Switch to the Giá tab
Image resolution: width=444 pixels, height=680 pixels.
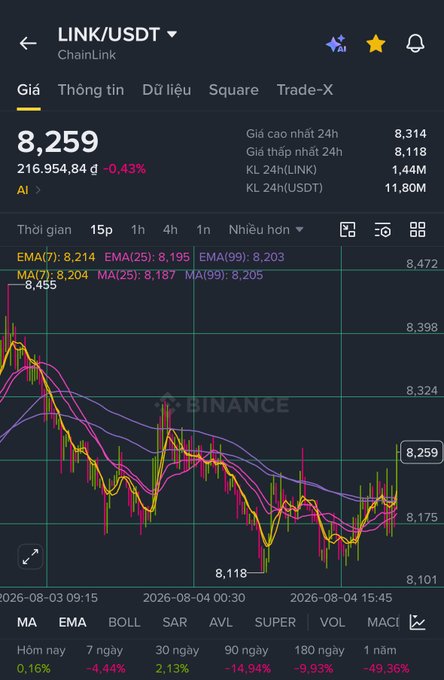coord(29,90)
